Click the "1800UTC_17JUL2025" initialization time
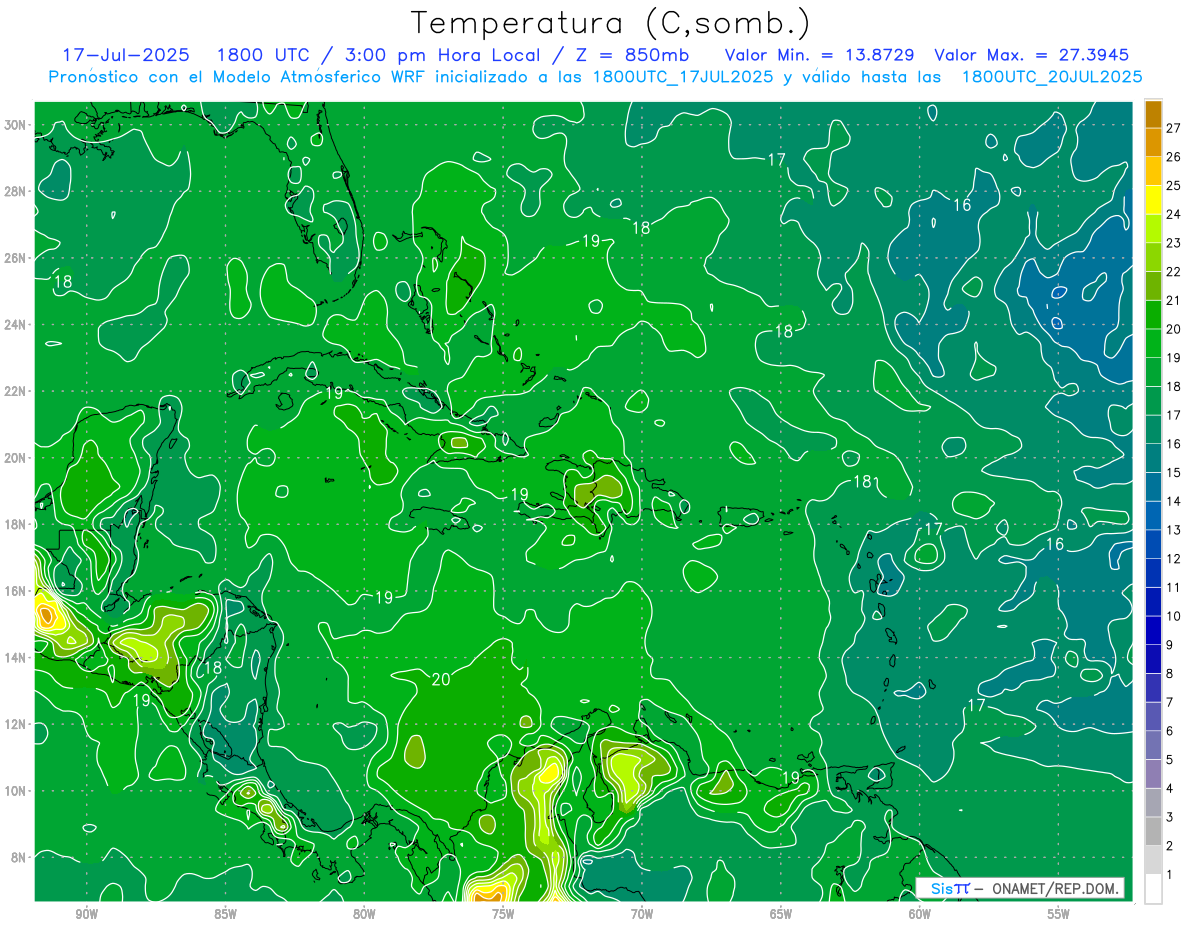This screenshot has height=927, width=1200. [683, 77]
